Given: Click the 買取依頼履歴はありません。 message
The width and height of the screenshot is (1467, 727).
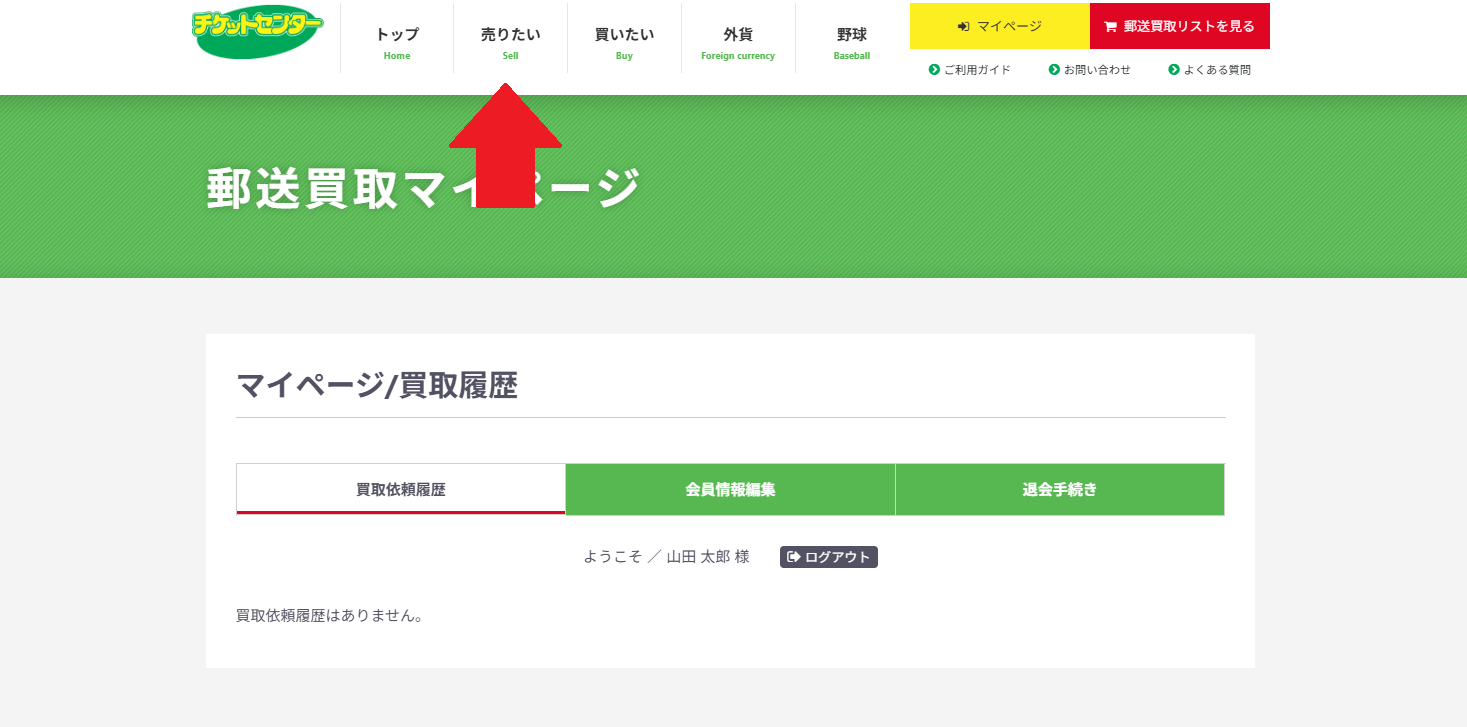Looking at the screenshot, I should pyautogui.click(x=330, y=616).
